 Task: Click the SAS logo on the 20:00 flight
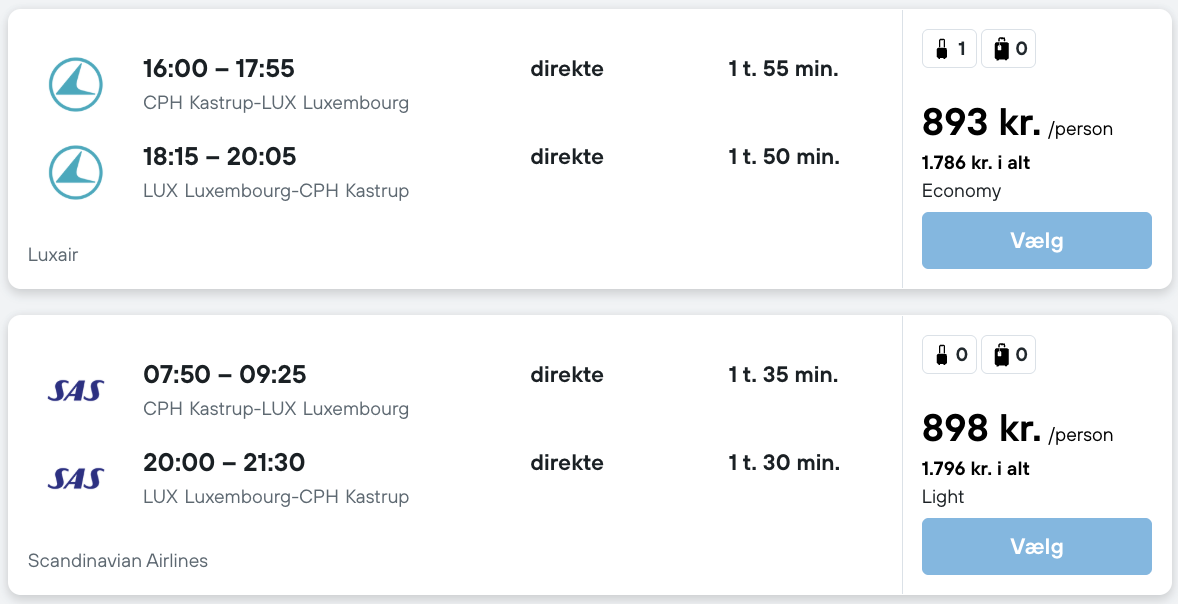click(76, 478)
